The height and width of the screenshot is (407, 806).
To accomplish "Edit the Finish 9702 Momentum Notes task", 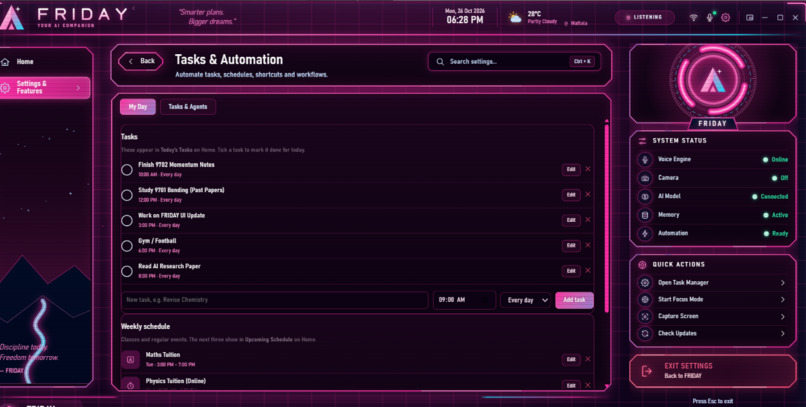I will pos(571,169).
